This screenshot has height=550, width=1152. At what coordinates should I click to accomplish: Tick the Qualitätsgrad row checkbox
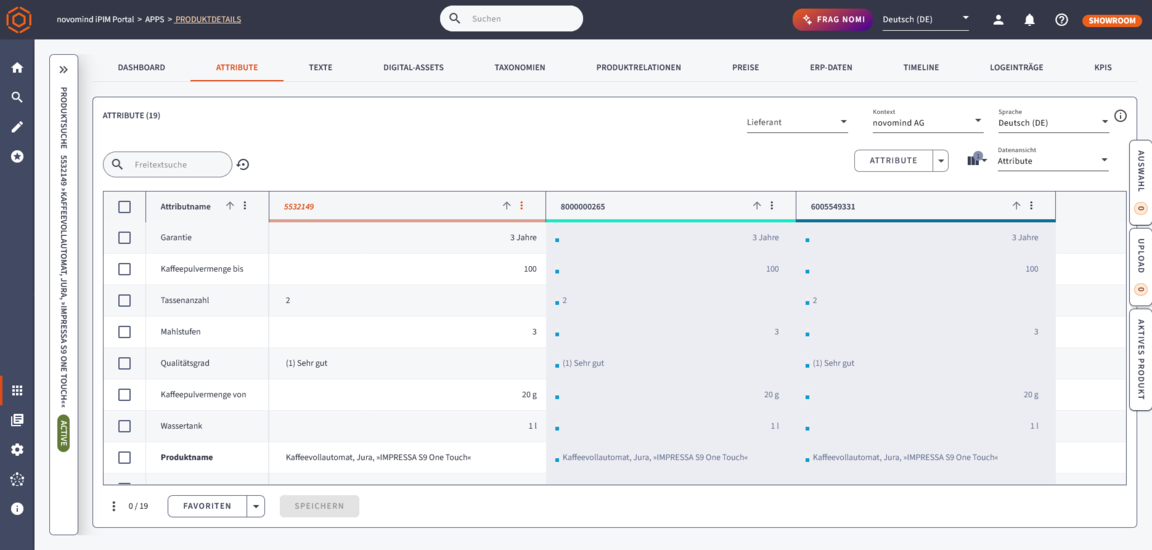click(x=124, y=363)
